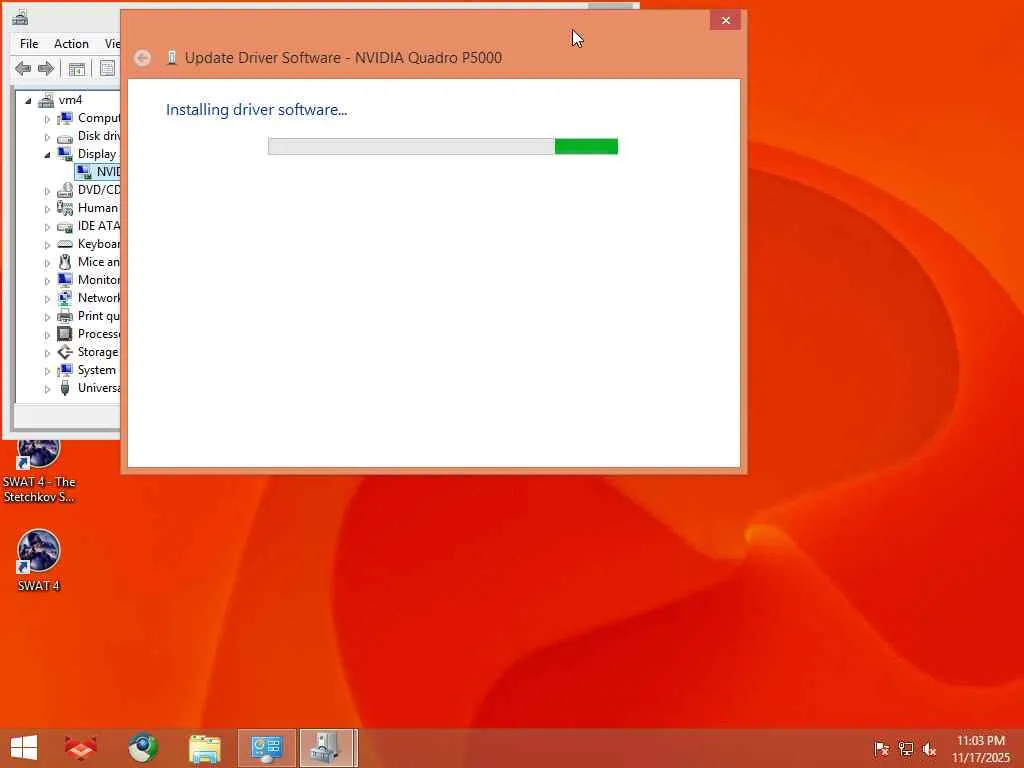1024x768 pixels.
Task: Click the Keyboards category icon
Action: click(65, 244)
